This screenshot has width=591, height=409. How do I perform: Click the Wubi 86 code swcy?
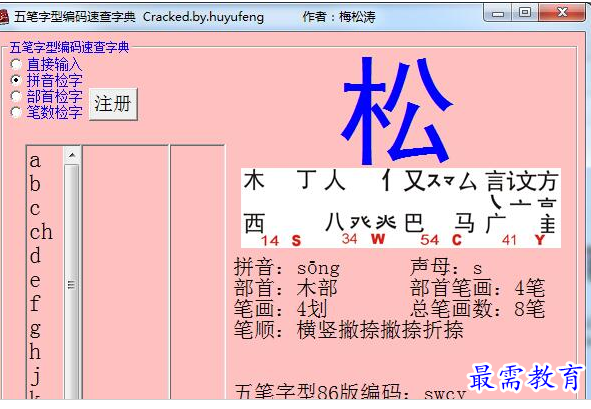pos(445,393)
